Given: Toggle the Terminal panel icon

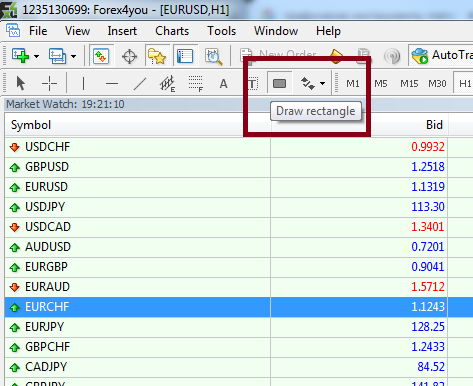Looking at the screenshot, I should click(185, 56).
